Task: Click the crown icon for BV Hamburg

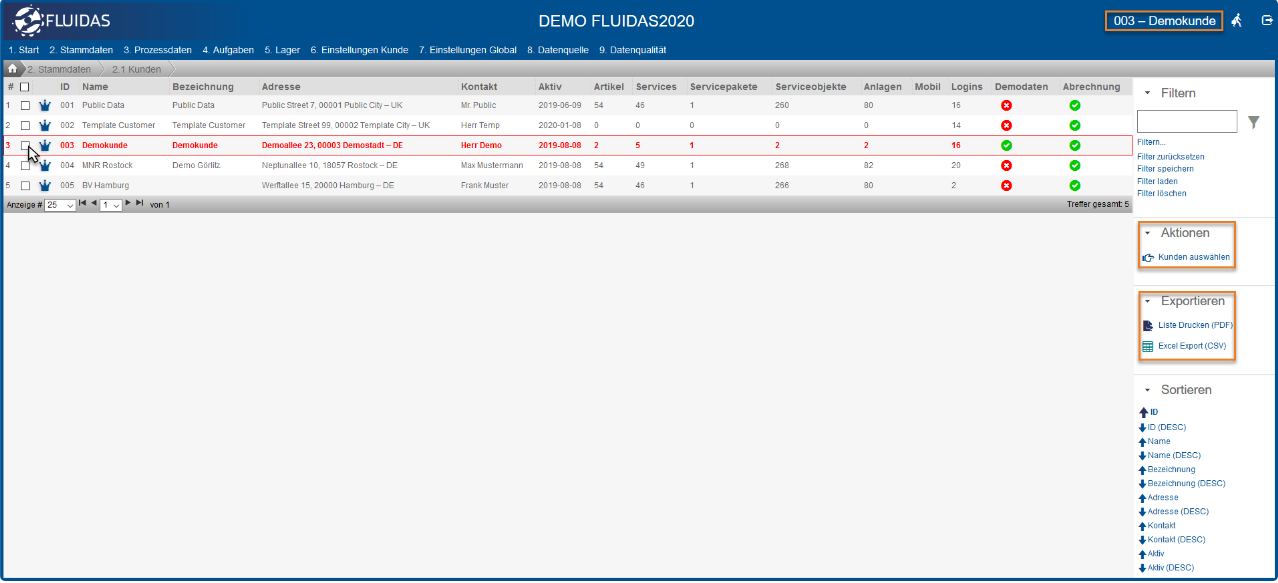Action: click(45, 185)
